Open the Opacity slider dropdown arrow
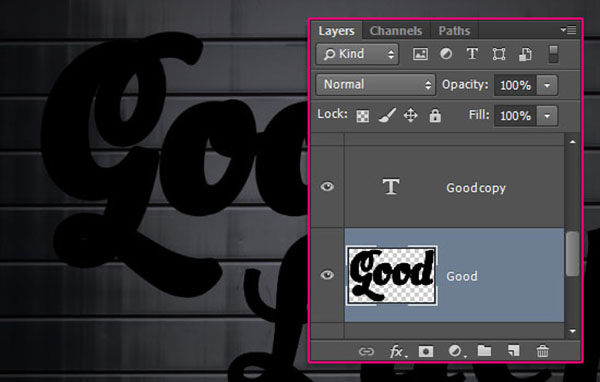 pos(547,85)
